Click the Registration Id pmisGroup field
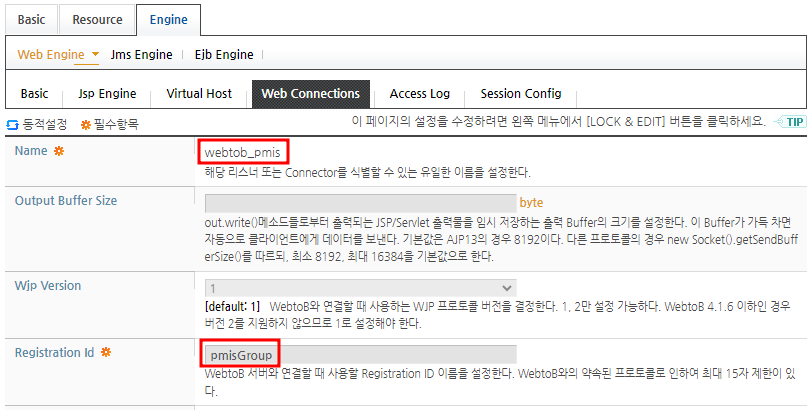This screenshot has width=810, height=410. [x=361, y=355]
